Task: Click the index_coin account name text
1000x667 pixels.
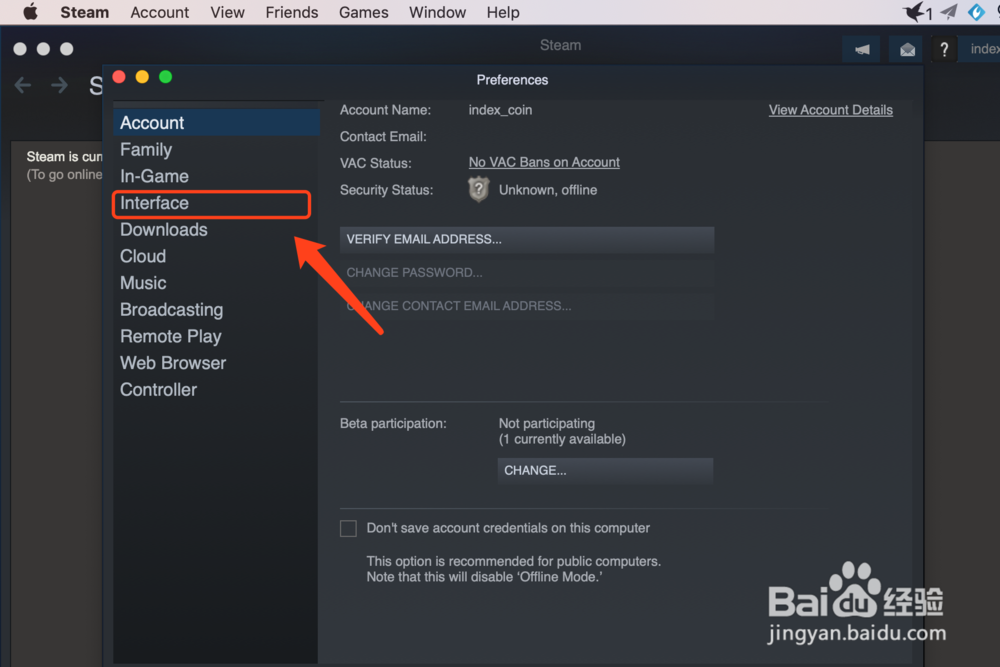Action: (x=500, y=110)
